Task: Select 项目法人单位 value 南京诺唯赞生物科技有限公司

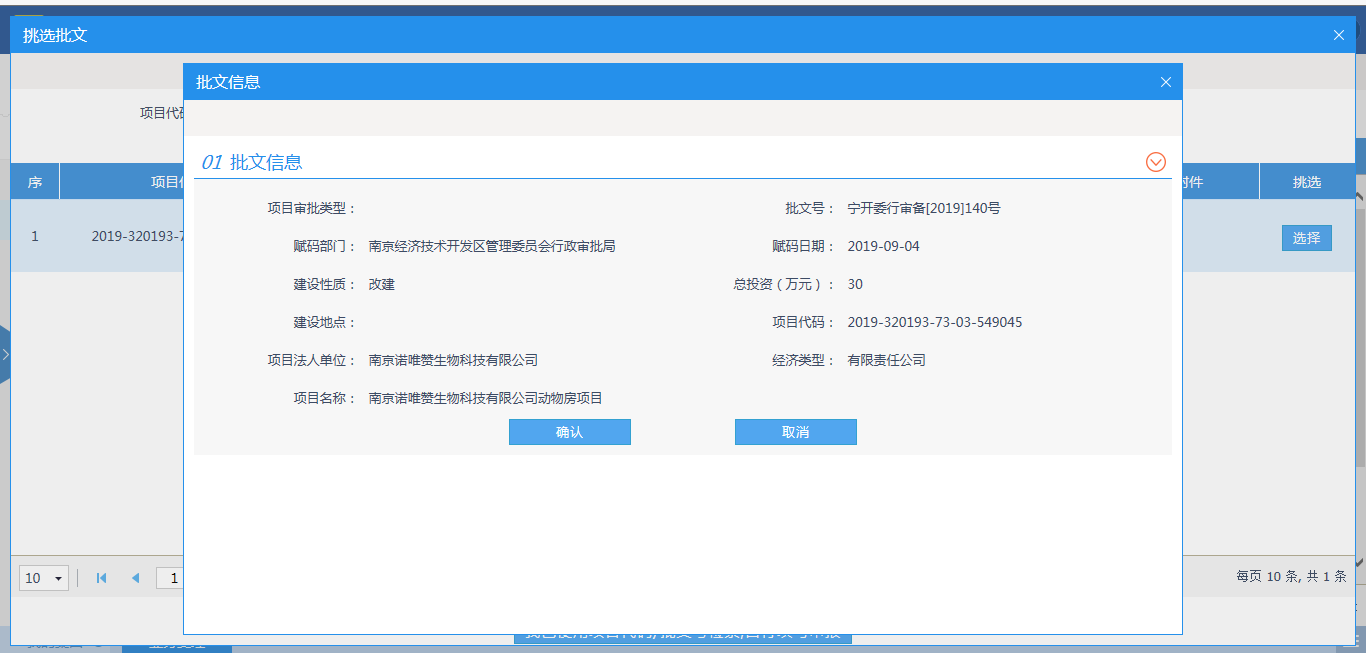Action: (x=453, y=361)
